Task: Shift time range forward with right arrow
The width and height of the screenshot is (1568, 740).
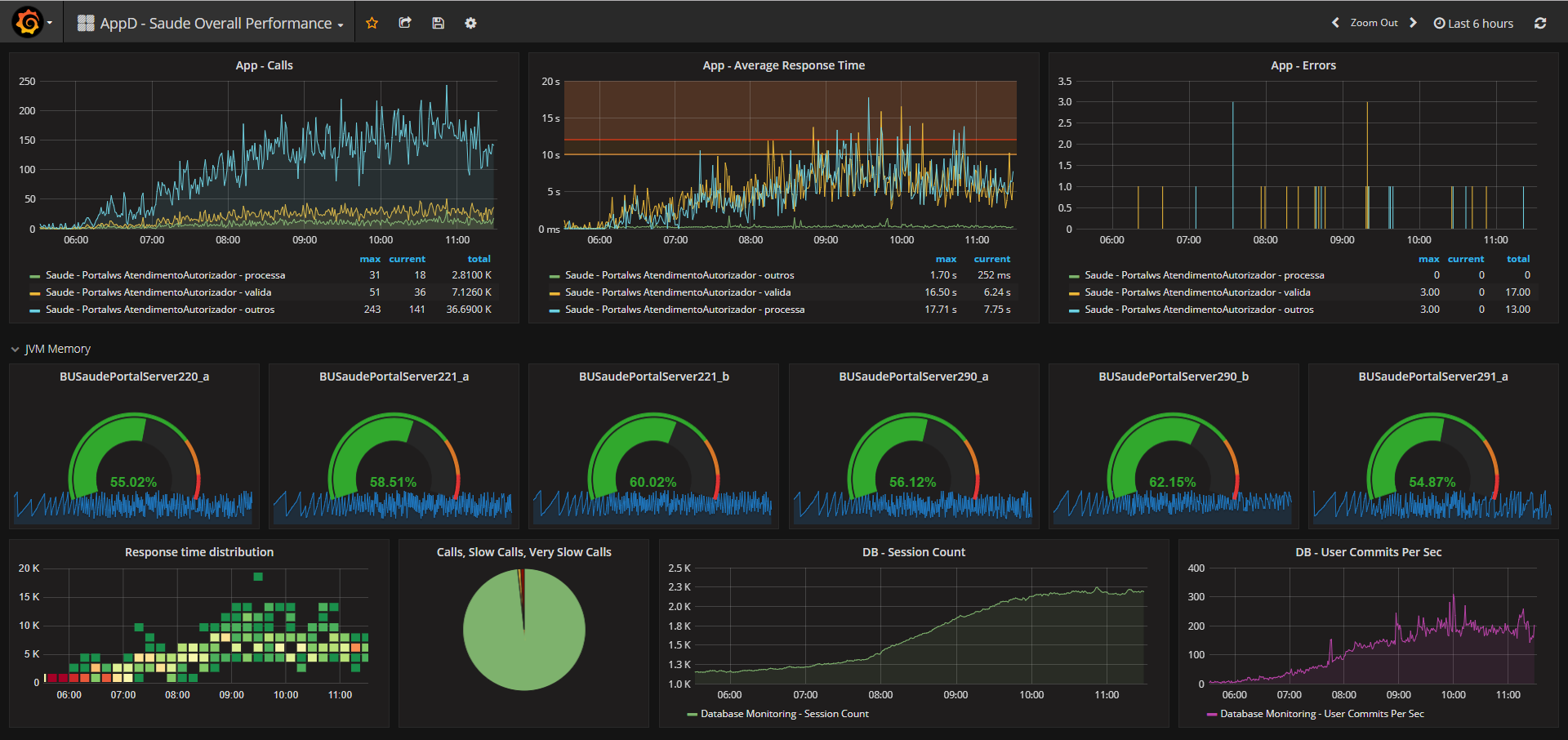Action: click(1413, 23)
